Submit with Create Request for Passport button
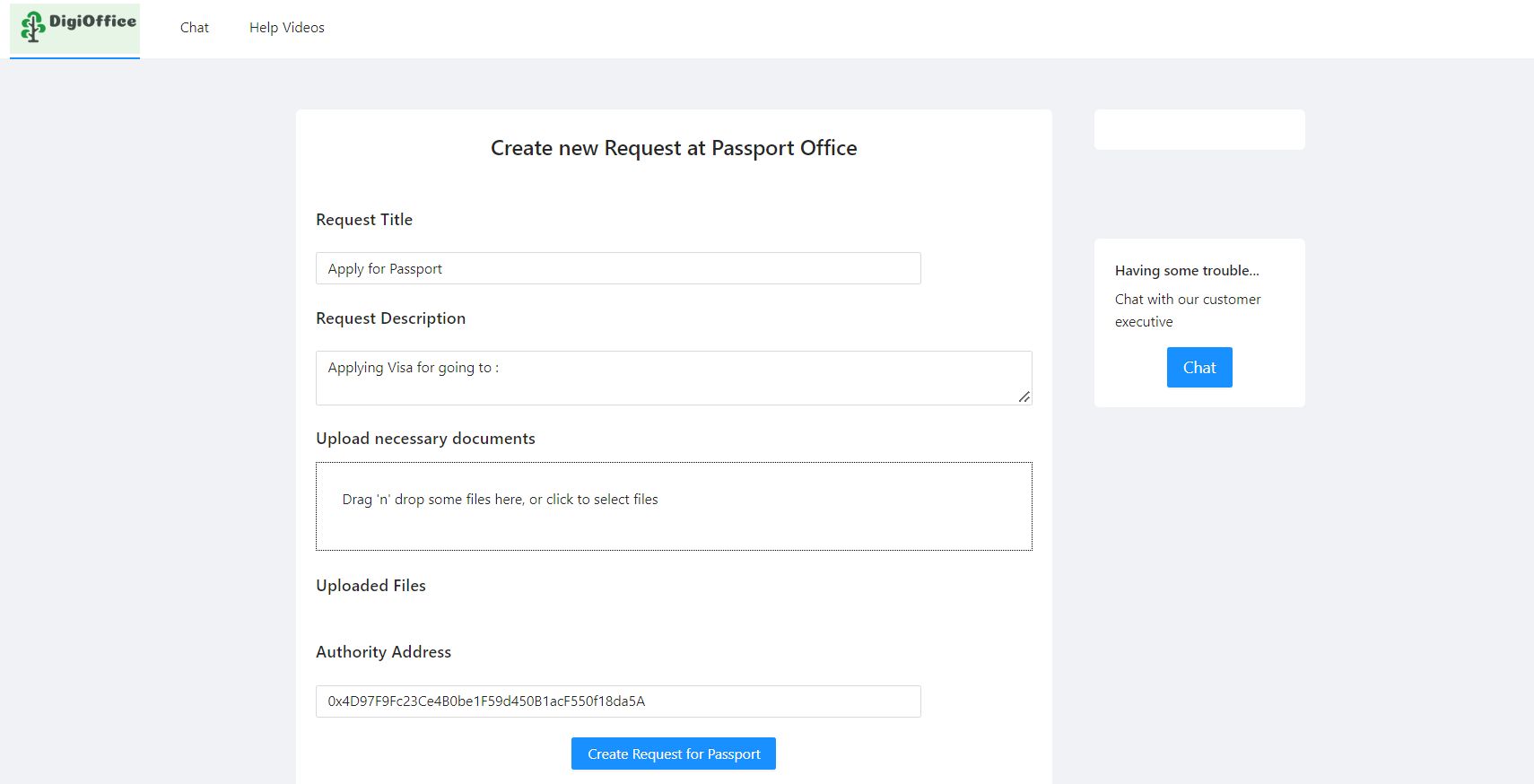This screenshot has height=784, width=1534. coord(674,754)
